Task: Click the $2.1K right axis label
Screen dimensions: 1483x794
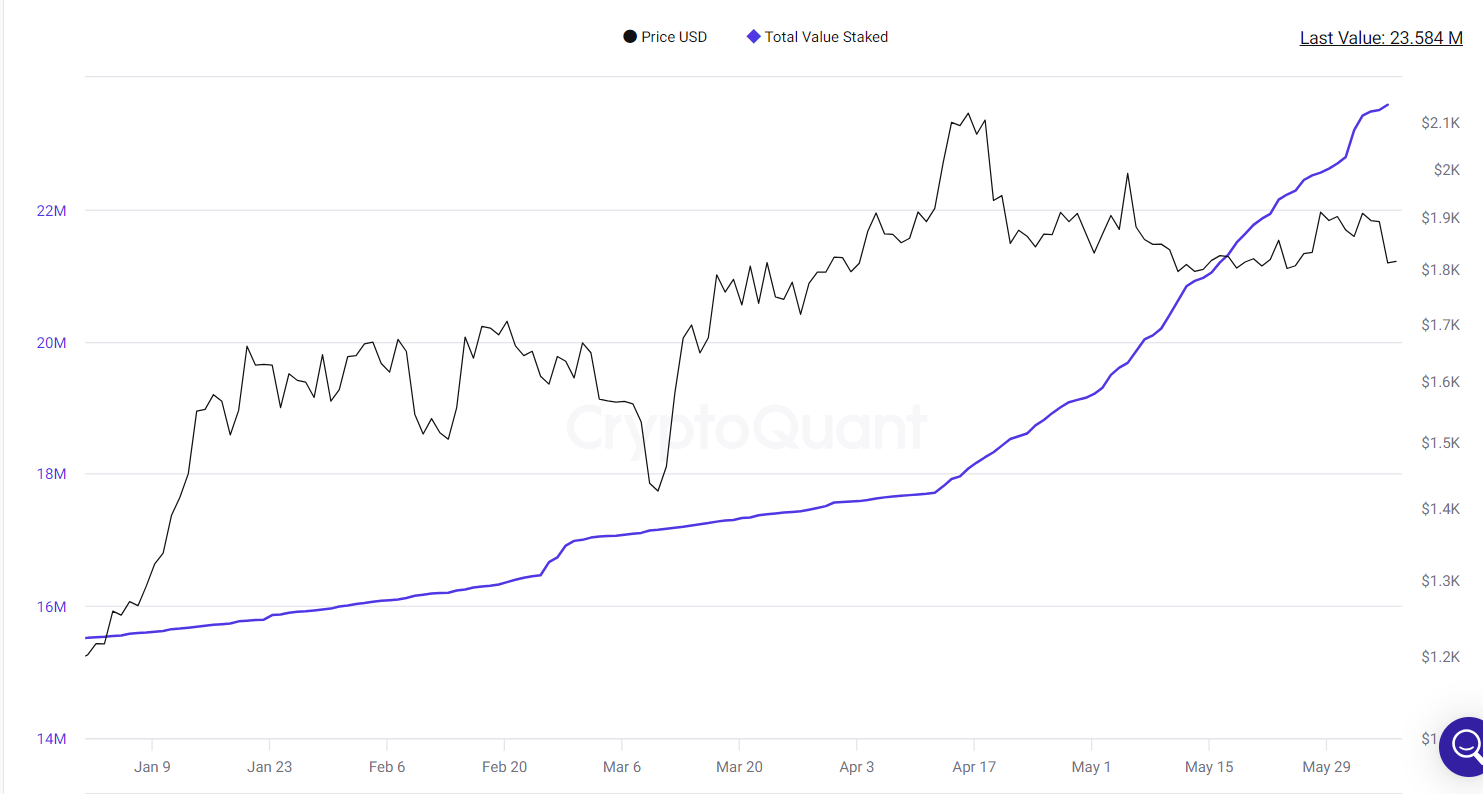Action: 1440,123
